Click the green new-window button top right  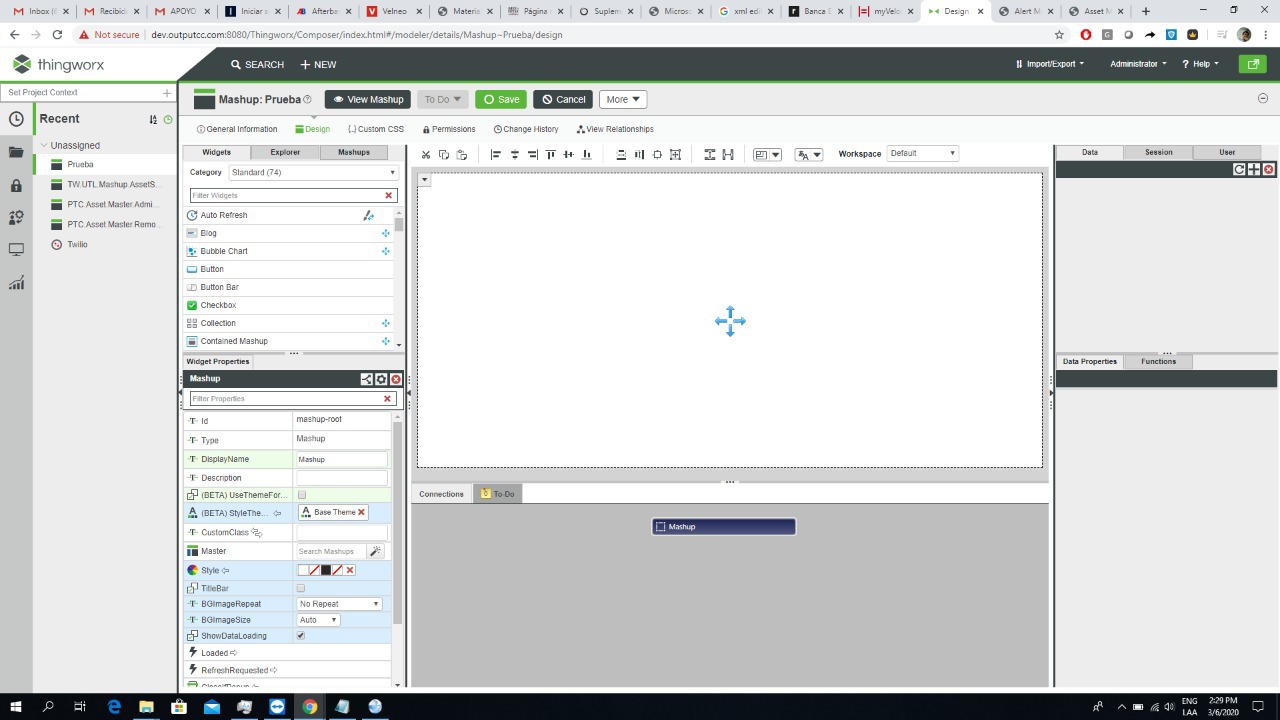click(1252, 64)
